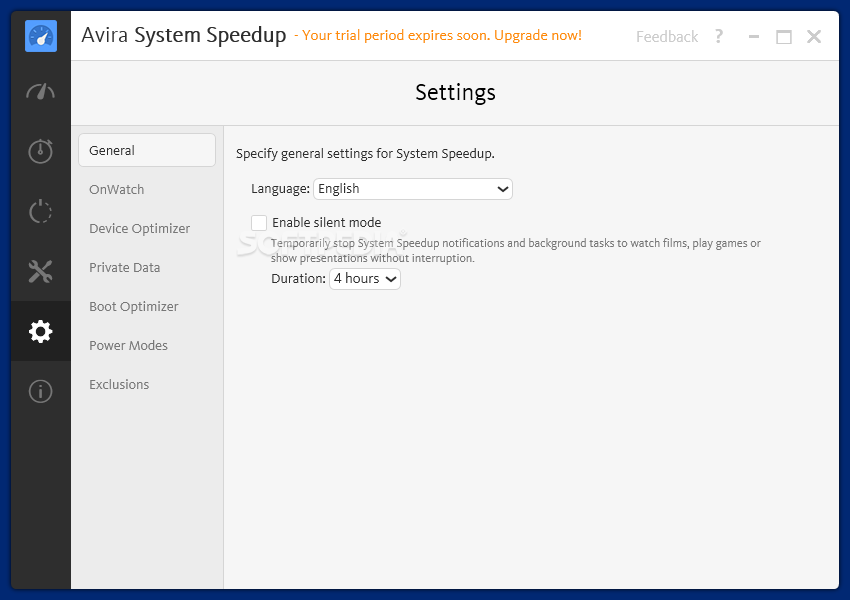Click the question mark help icon

[x=719, y=36]
